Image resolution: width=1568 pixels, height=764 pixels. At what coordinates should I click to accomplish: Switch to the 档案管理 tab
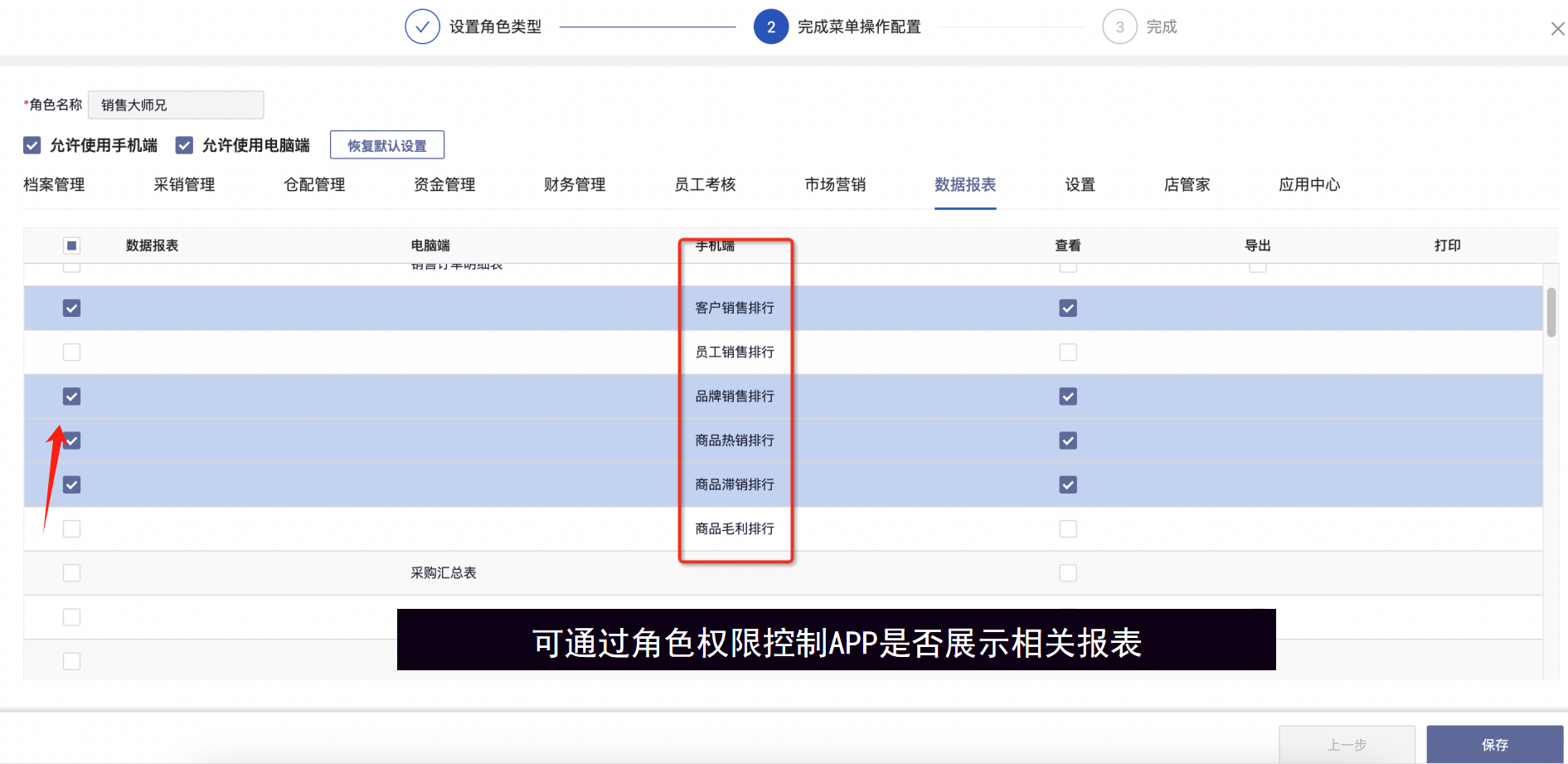[54, 185]
